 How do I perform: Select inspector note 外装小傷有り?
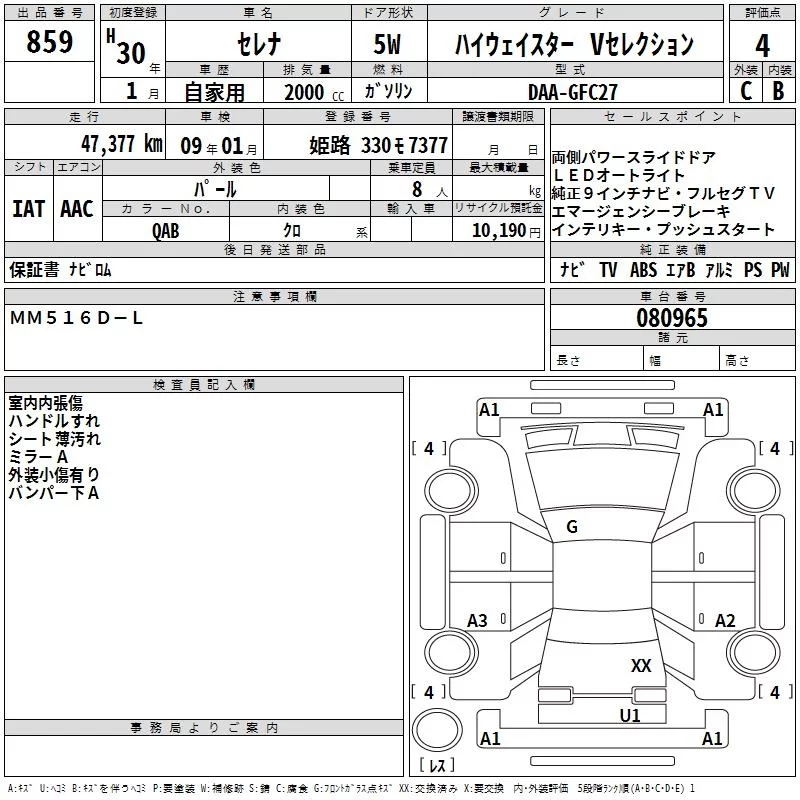tap(54, 474)
